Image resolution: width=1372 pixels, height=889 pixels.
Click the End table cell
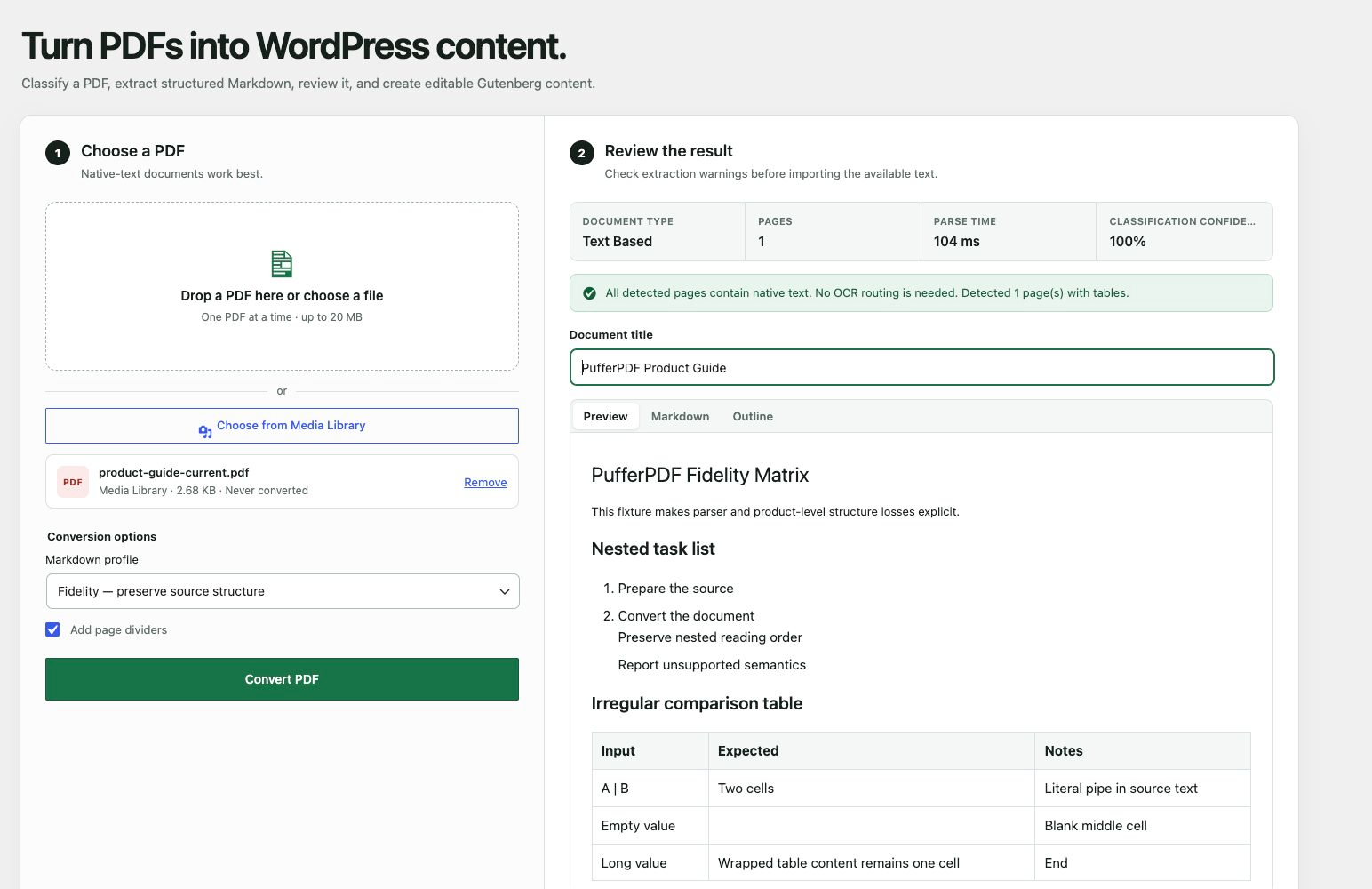(1143, 862)
